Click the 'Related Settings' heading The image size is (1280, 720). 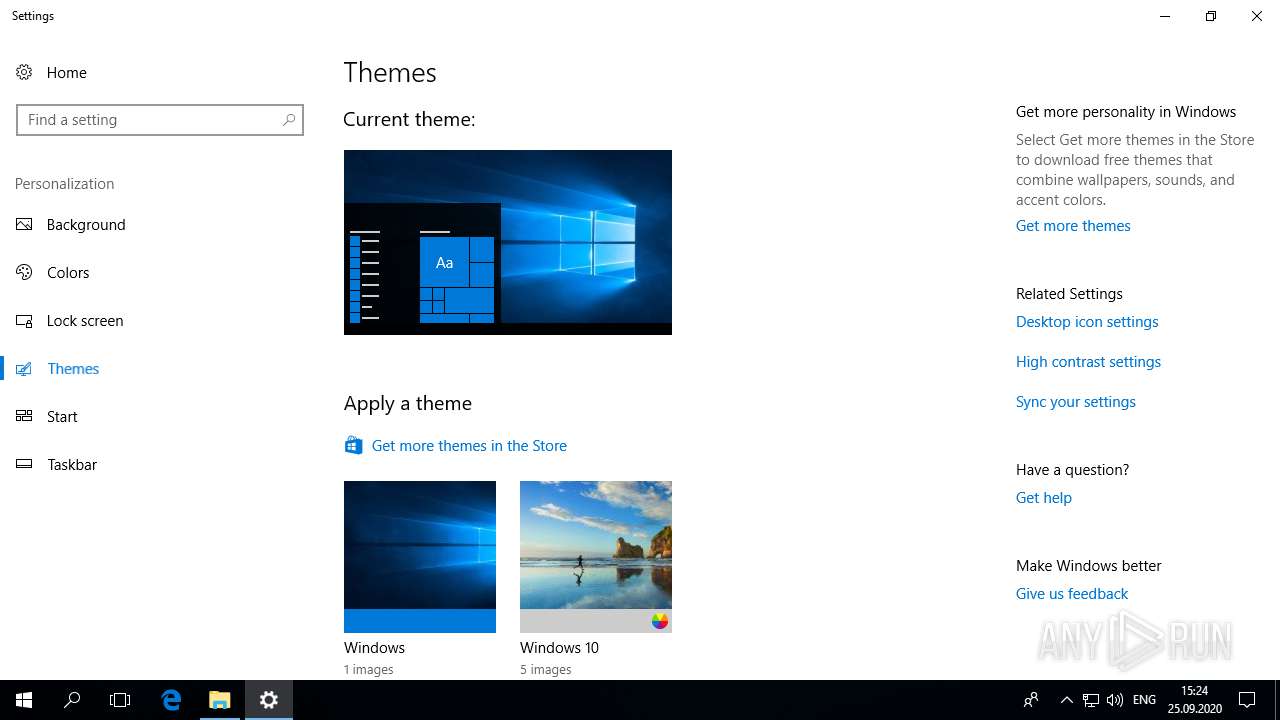click(1069, 294)
